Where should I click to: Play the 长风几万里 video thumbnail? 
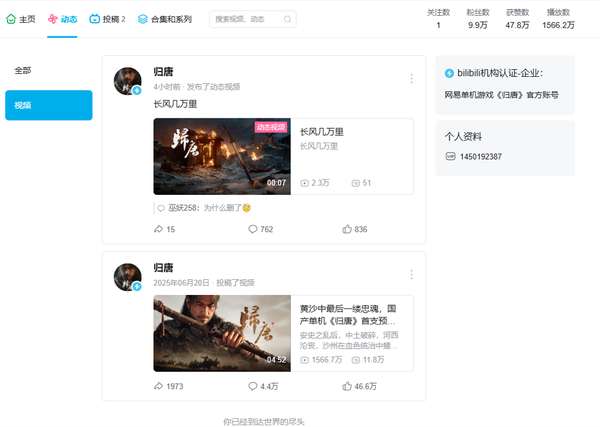tap(222, 156)
